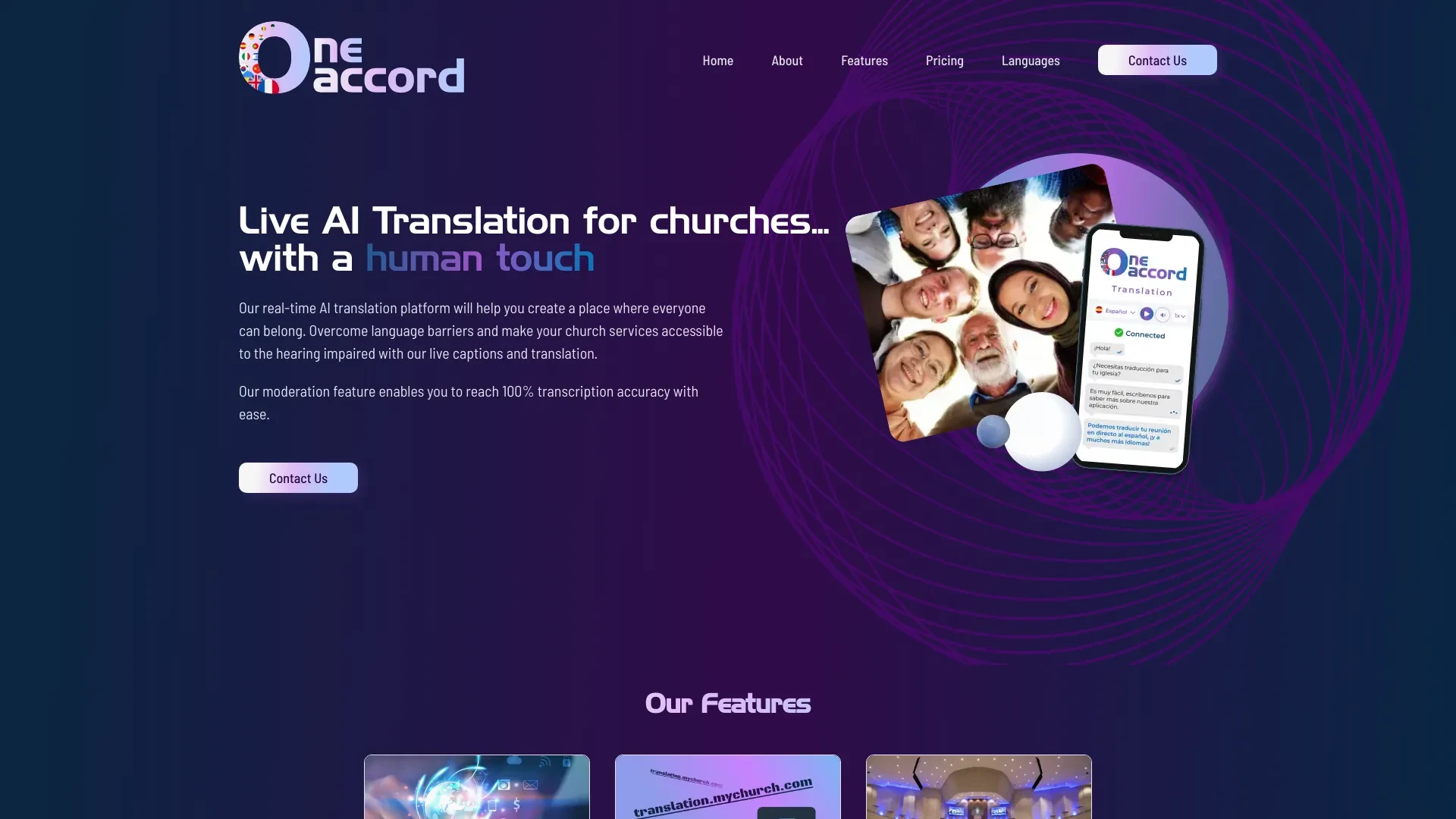The width and height of the screenshot is (1456, 819).
Task: Expand the Features navigation dropdown
Action: [x=864, y=60]
